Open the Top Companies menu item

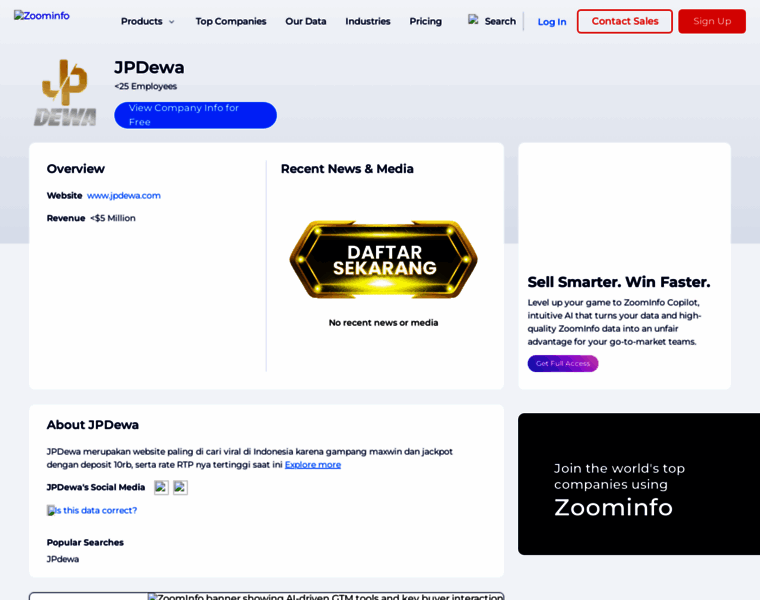coord(231,21)
